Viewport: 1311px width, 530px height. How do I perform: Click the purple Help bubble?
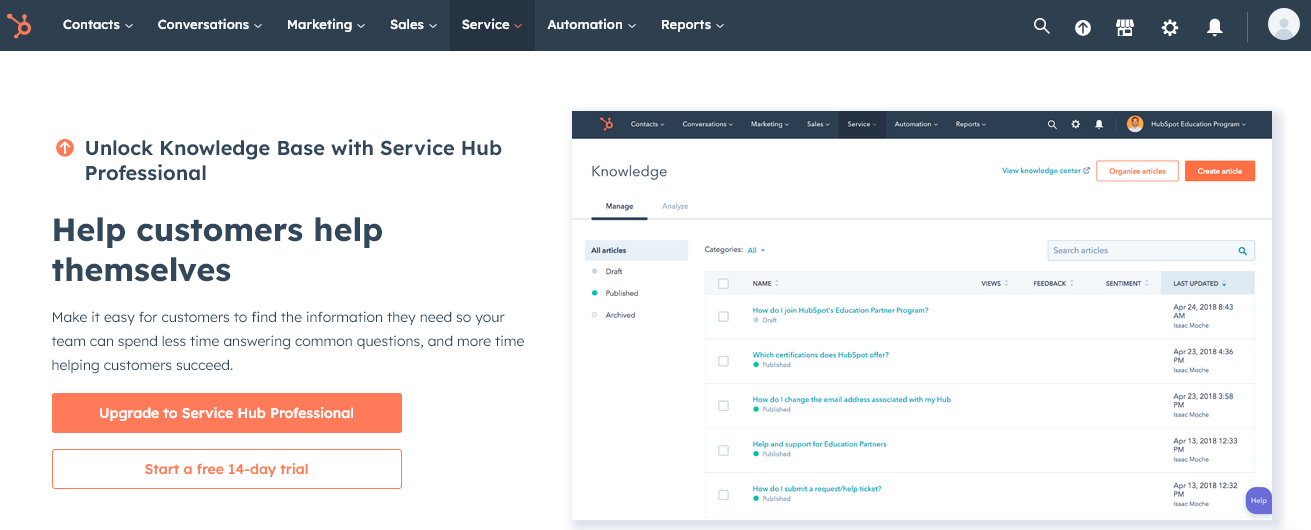(x=1259, y=501)
